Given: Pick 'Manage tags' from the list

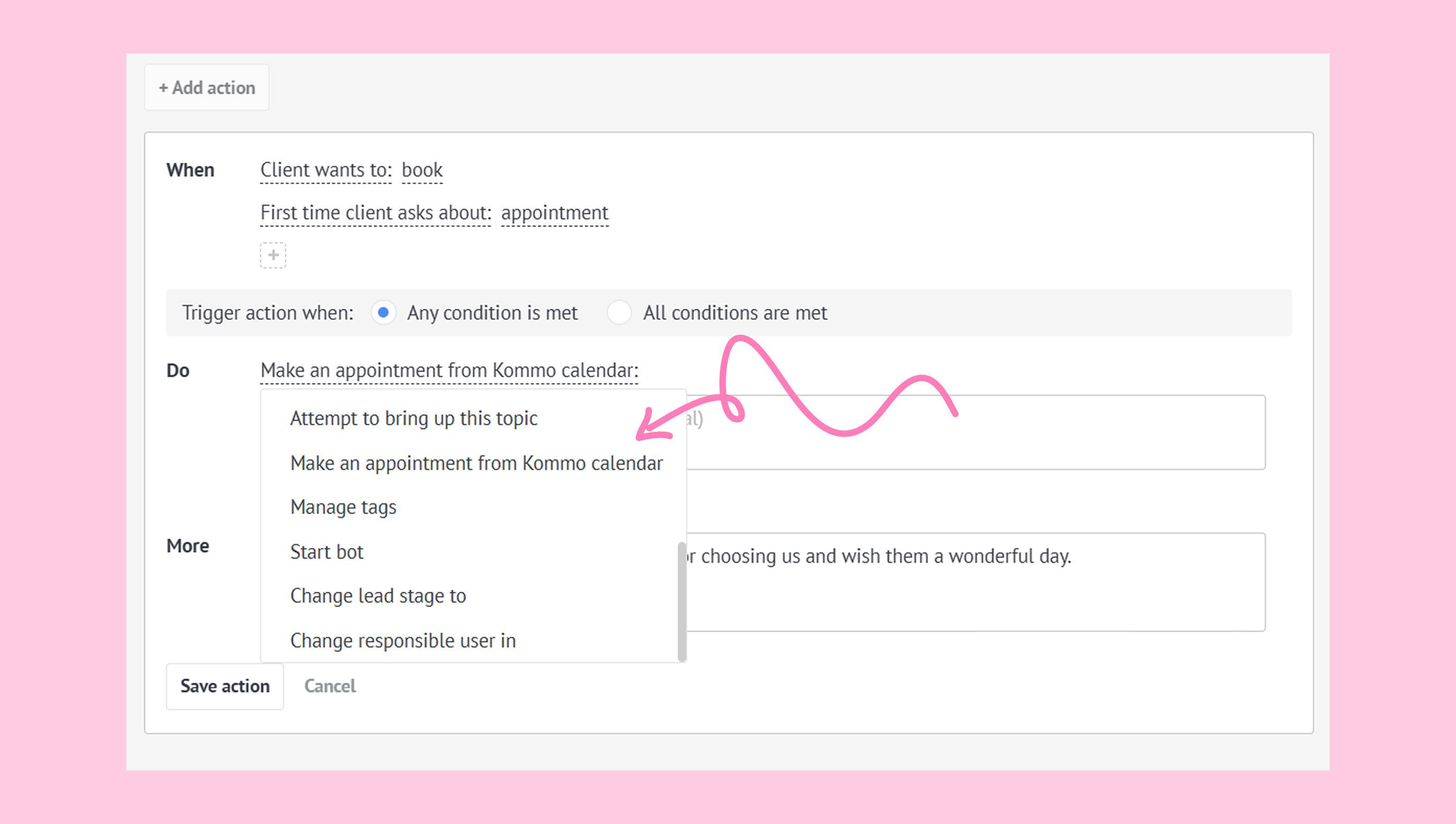Looking at the screenshot, I should (343, 507).
